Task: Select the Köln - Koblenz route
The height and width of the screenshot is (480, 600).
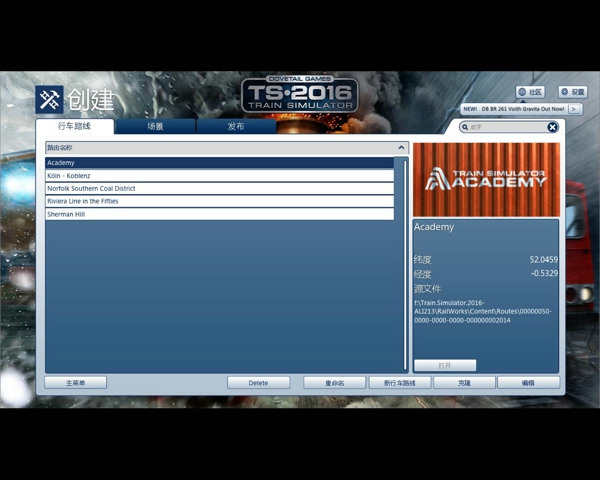Action: pyautogui.click(x=220, y=176)
